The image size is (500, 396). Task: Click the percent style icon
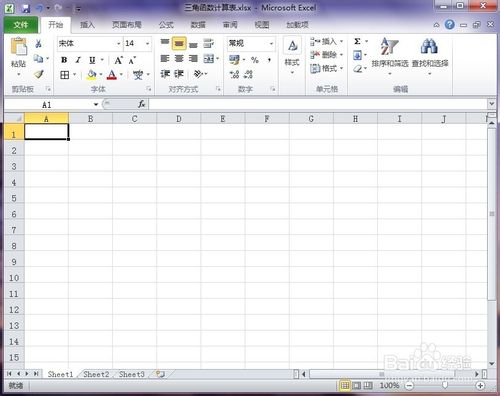point(255,60)
